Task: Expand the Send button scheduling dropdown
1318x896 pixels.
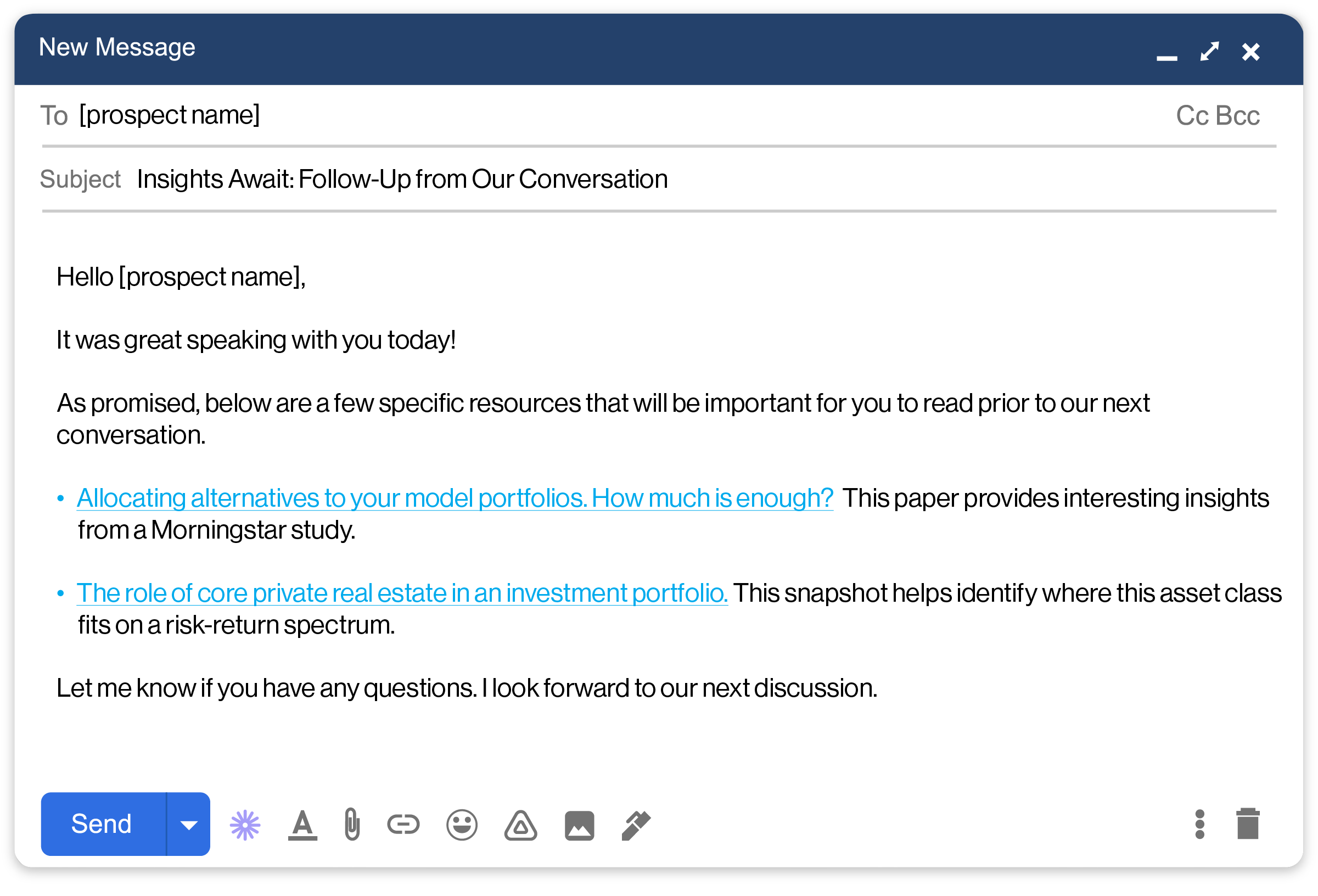Action: pos(188,825)
